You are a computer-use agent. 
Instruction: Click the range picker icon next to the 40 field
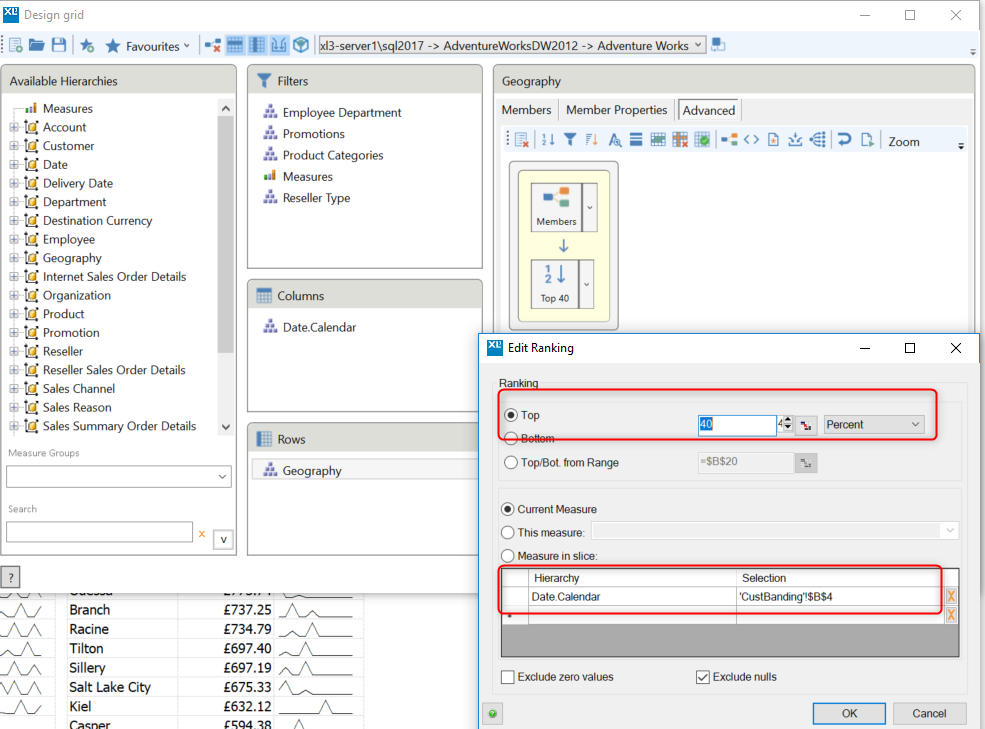[x=806, y=425]
